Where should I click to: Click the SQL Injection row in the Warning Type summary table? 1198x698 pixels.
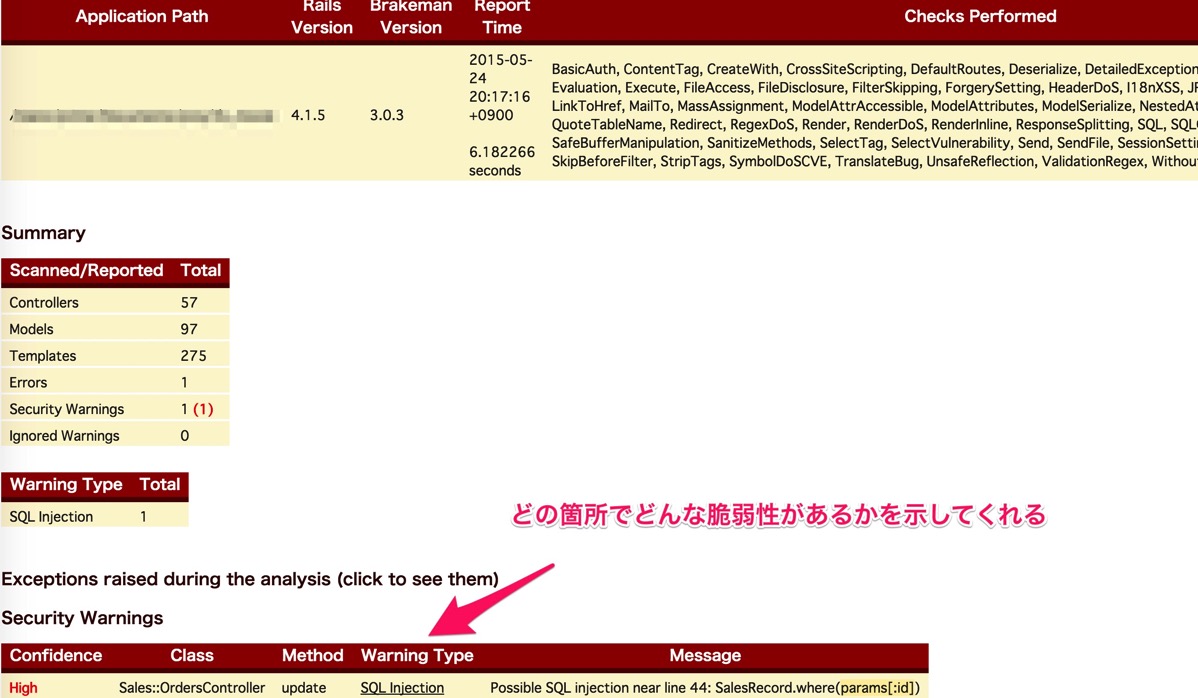click(51, 517)
